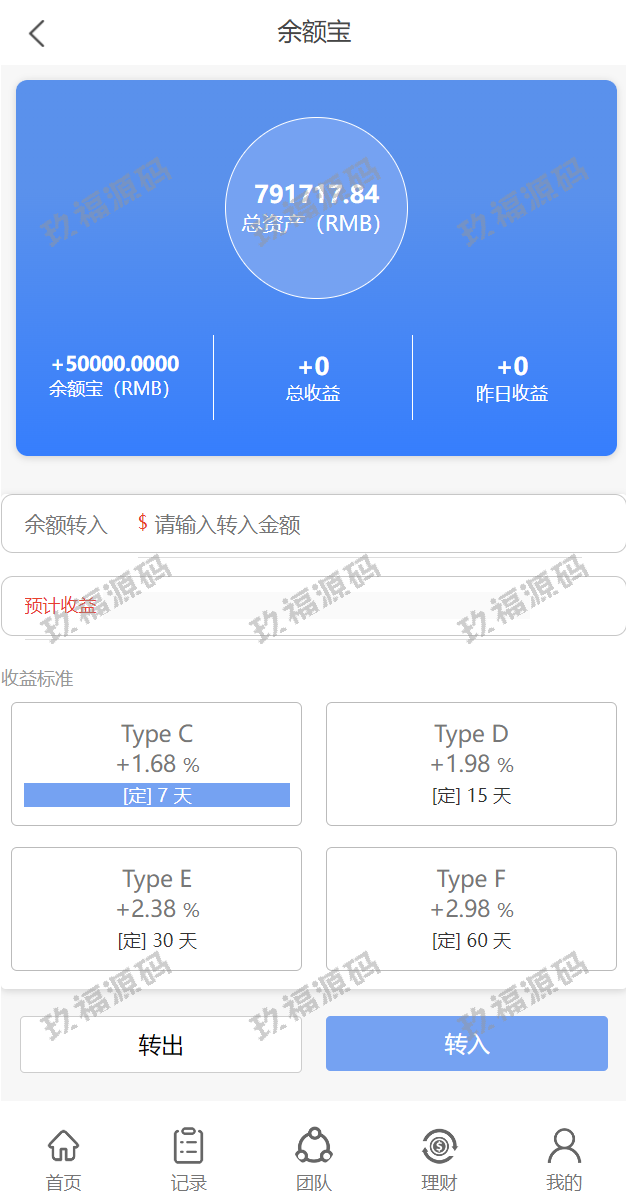This screenshot has width=626, height=1191.
Task: Open the 理财 finance icon
Action: tap(439, 1146)
